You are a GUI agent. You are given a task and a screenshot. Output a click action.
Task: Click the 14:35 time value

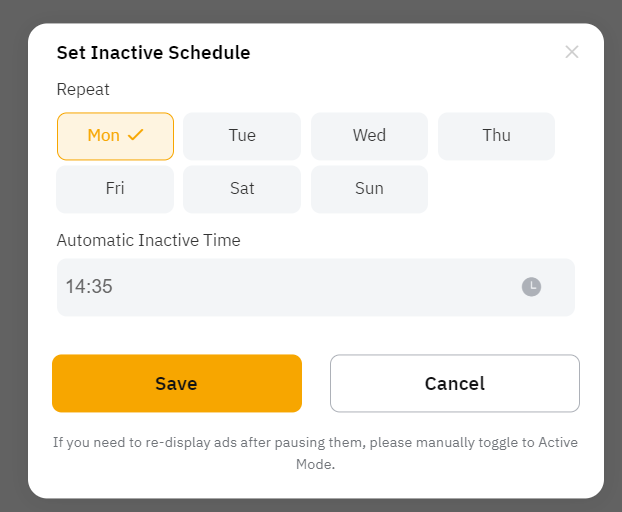(x=89, y=287)
